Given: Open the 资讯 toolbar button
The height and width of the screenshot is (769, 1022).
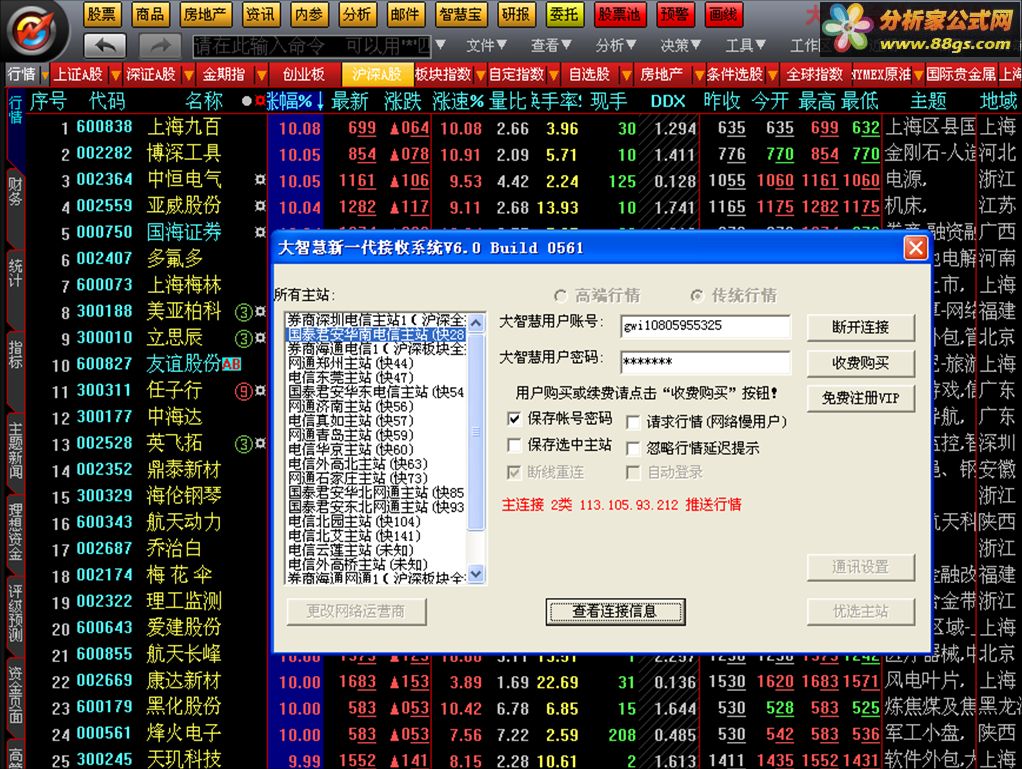Looking at the screenshot, I should click(x=261, y=14).
